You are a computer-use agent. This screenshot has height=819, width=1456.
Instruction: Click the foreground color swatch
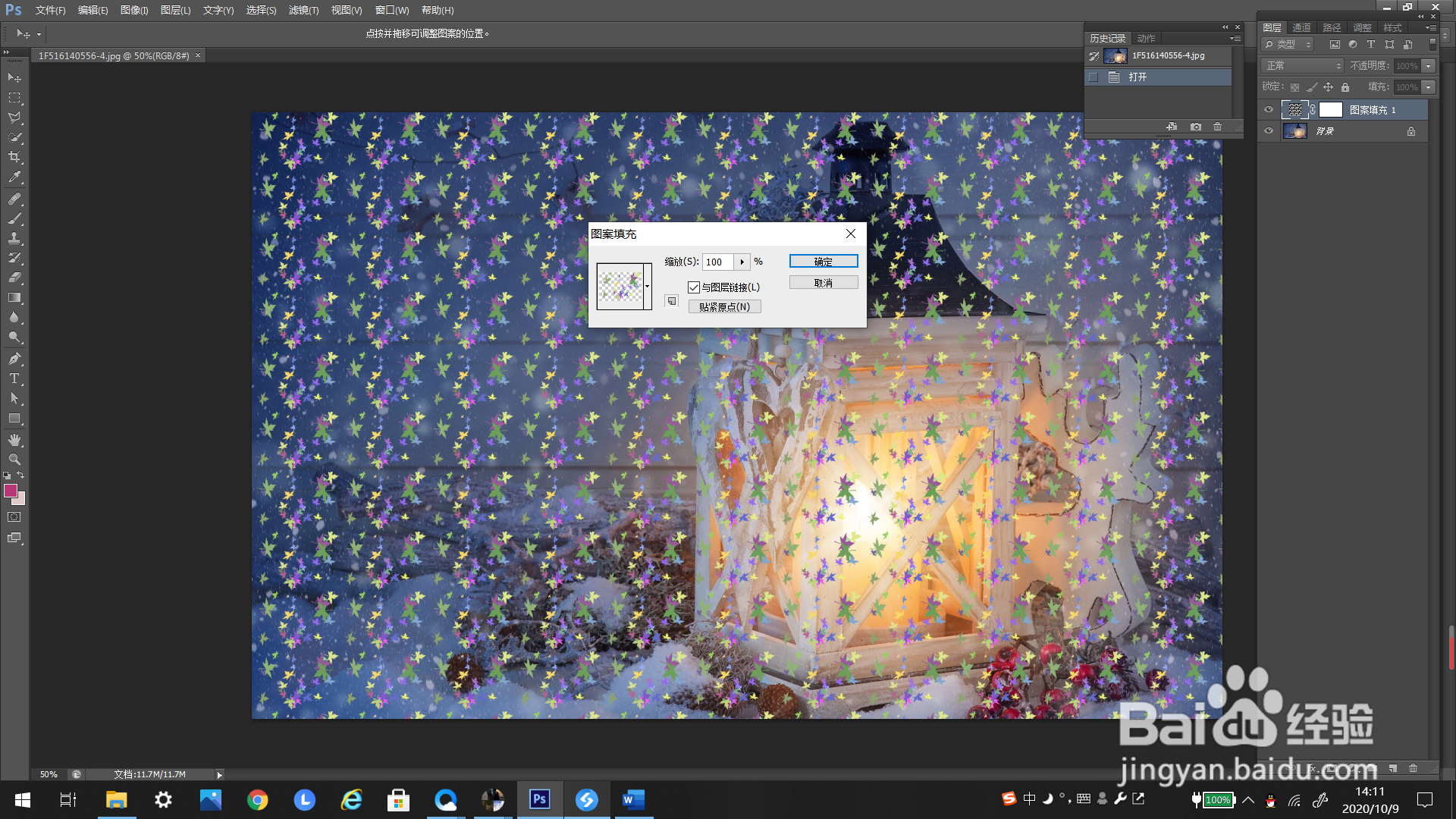pos(11,491)
